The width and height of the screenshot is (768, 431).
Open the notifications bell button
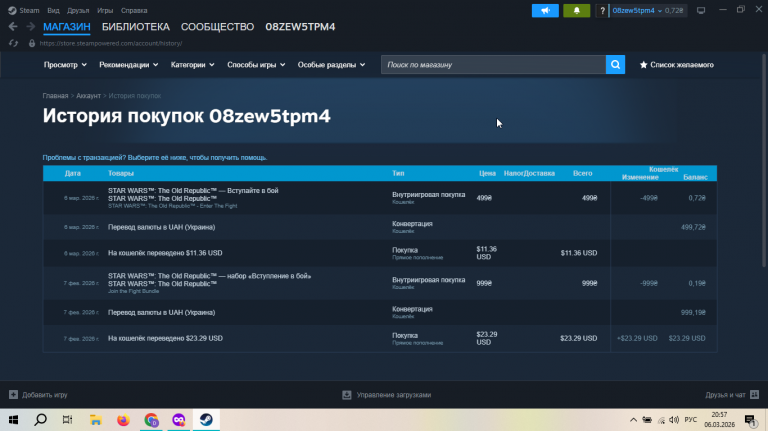(576, 10)
